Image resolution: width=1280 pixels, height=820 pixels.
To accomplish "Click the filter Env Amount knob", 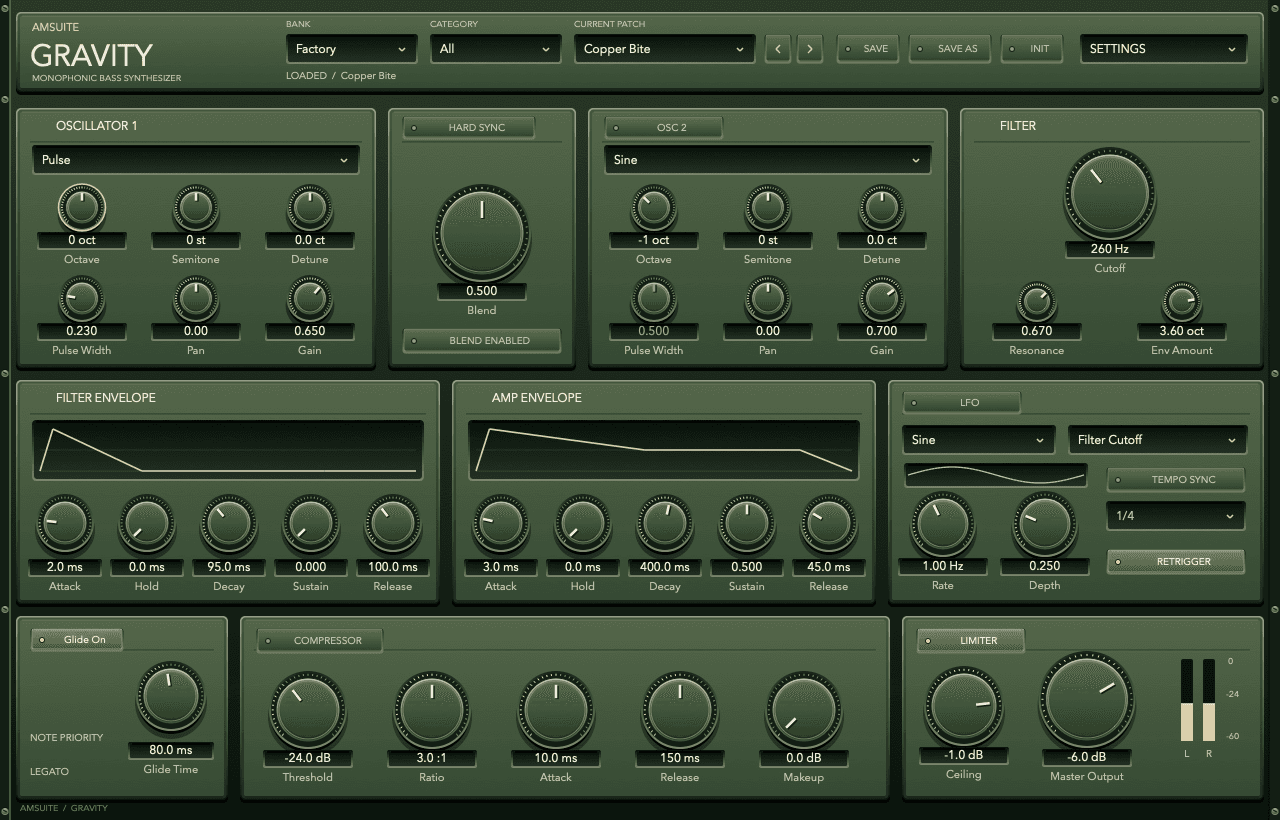I will (x=1182, y=302).
